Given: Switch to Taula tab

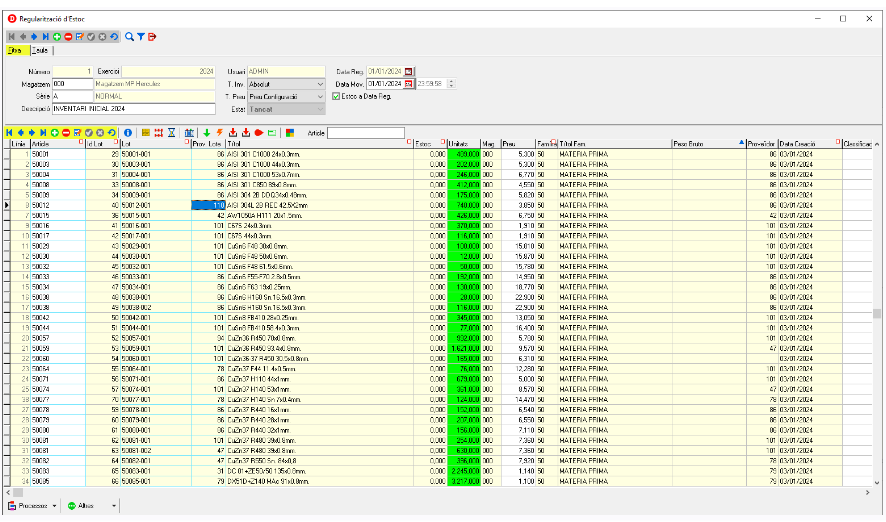Looking at the screenshot, I should 40,50.
